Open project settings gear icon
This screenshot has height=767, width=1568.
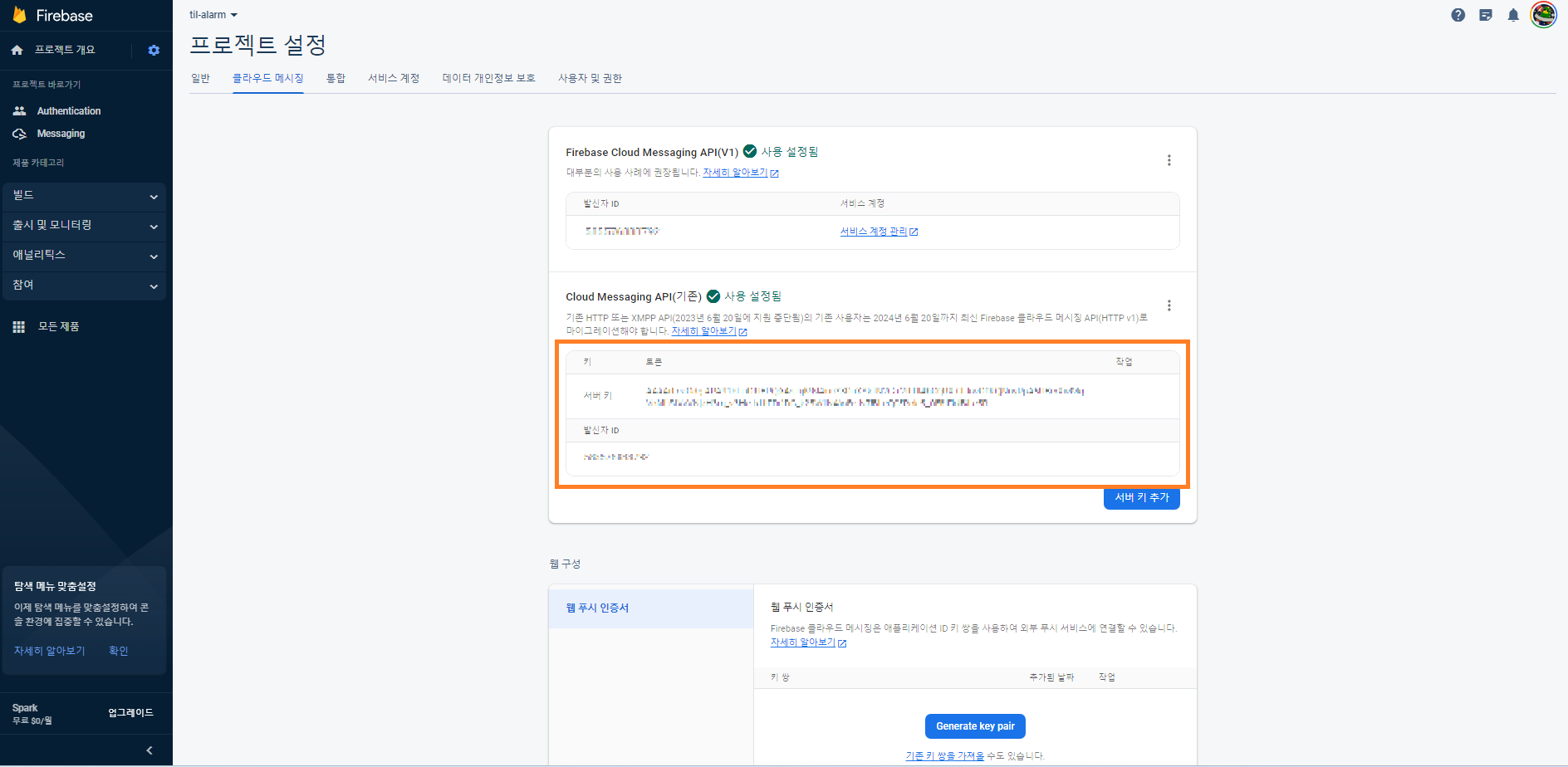pyautogui.click(x=154, y=50)
